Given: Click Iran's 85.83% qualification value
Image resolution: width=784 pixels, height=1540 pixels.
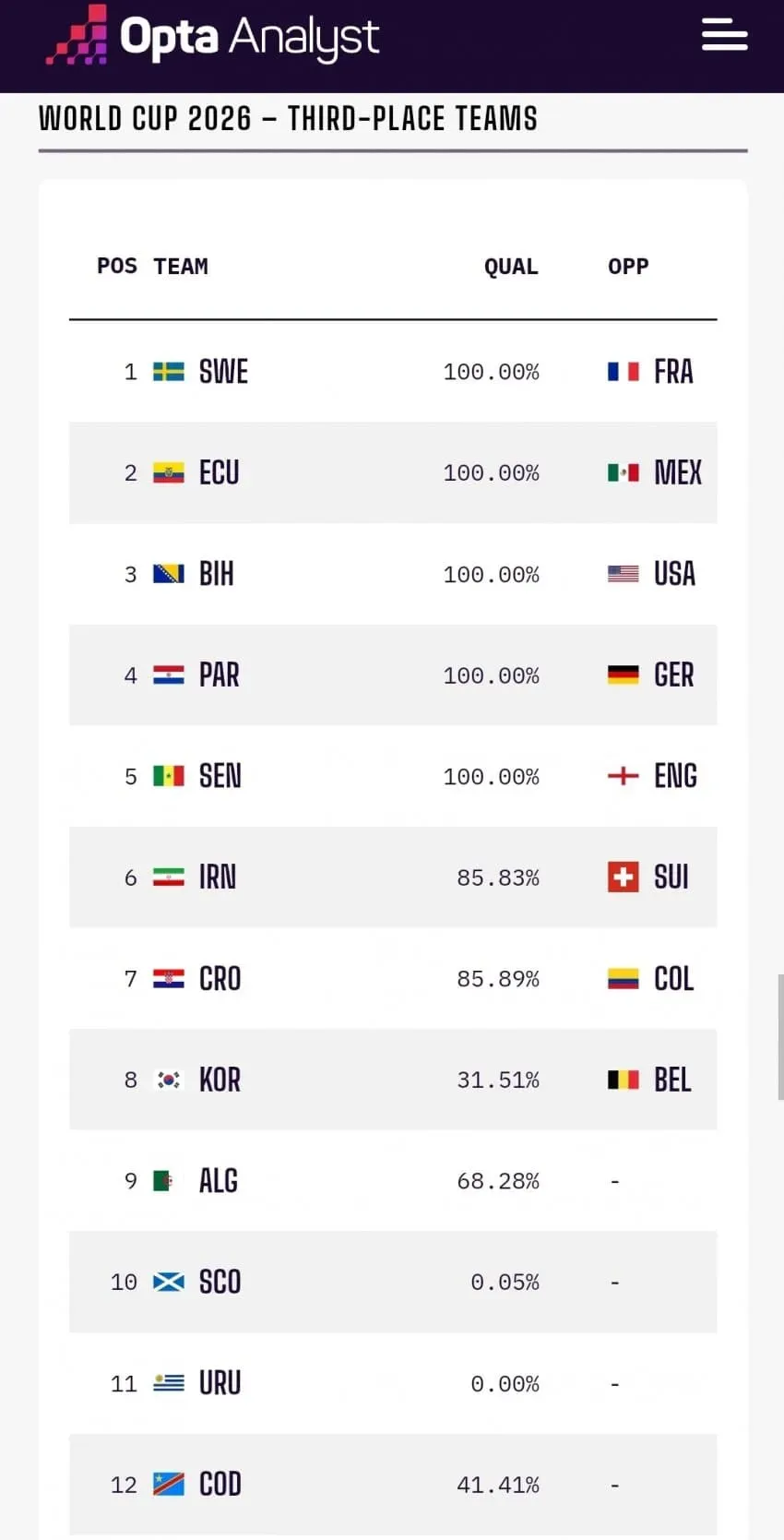Looking at the screenshot, I should click(498, 877).
